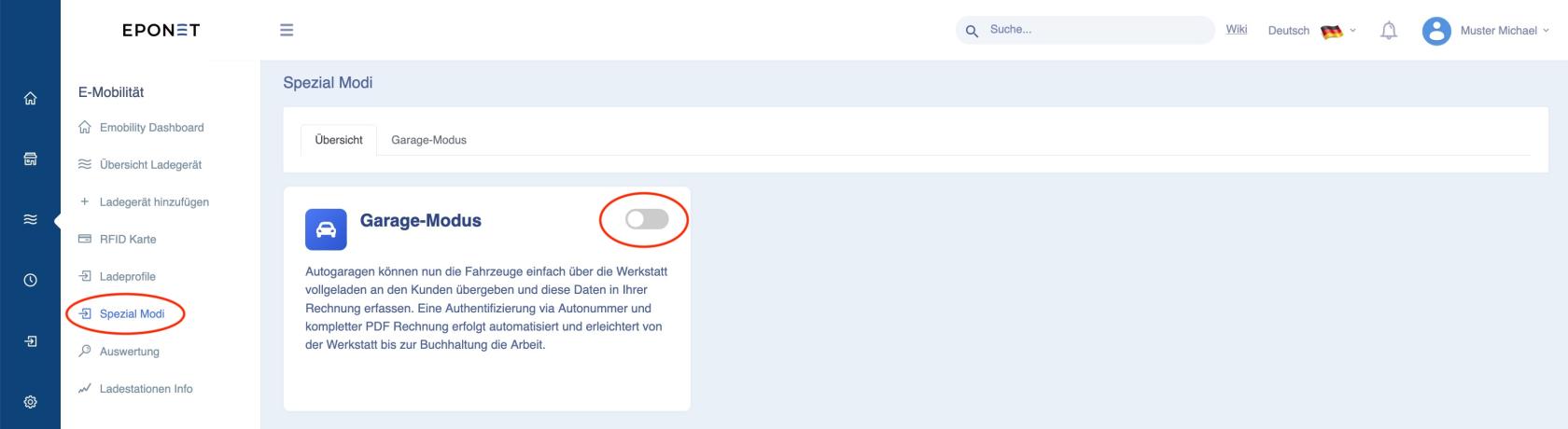Screen dimensions: 1568x429
Task: Select the Übersicht tab
Action: (339, 140)
